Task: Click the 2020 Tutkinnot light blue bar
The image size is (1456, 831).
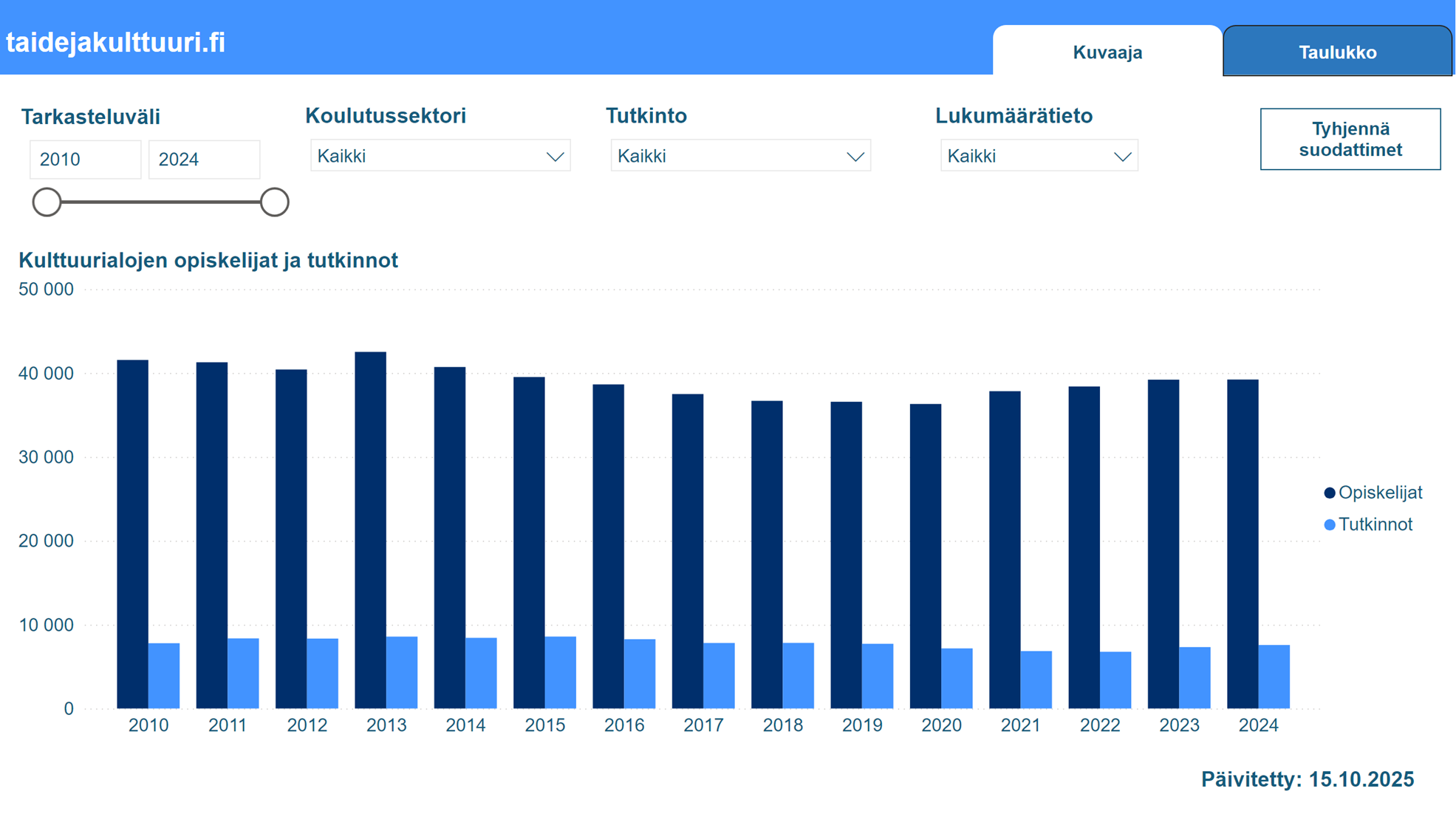Action: (x=957, y=678)
